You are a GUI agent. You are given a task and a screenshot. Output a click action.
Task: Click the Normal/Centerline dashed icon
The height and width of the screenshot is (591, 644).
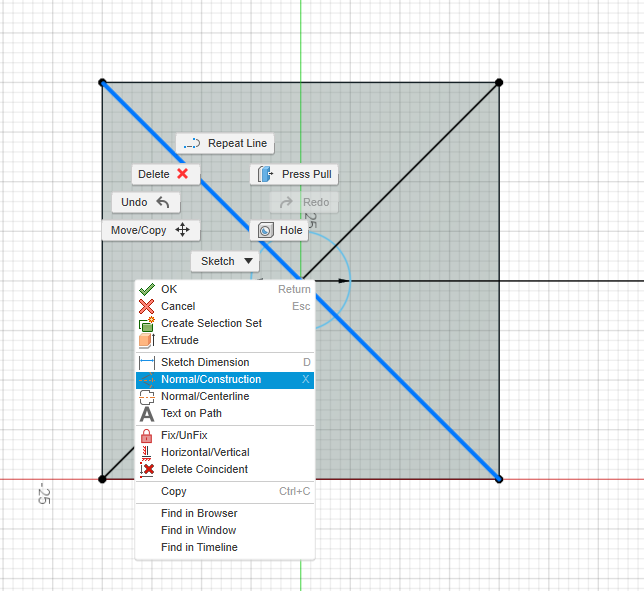point(147,397)
